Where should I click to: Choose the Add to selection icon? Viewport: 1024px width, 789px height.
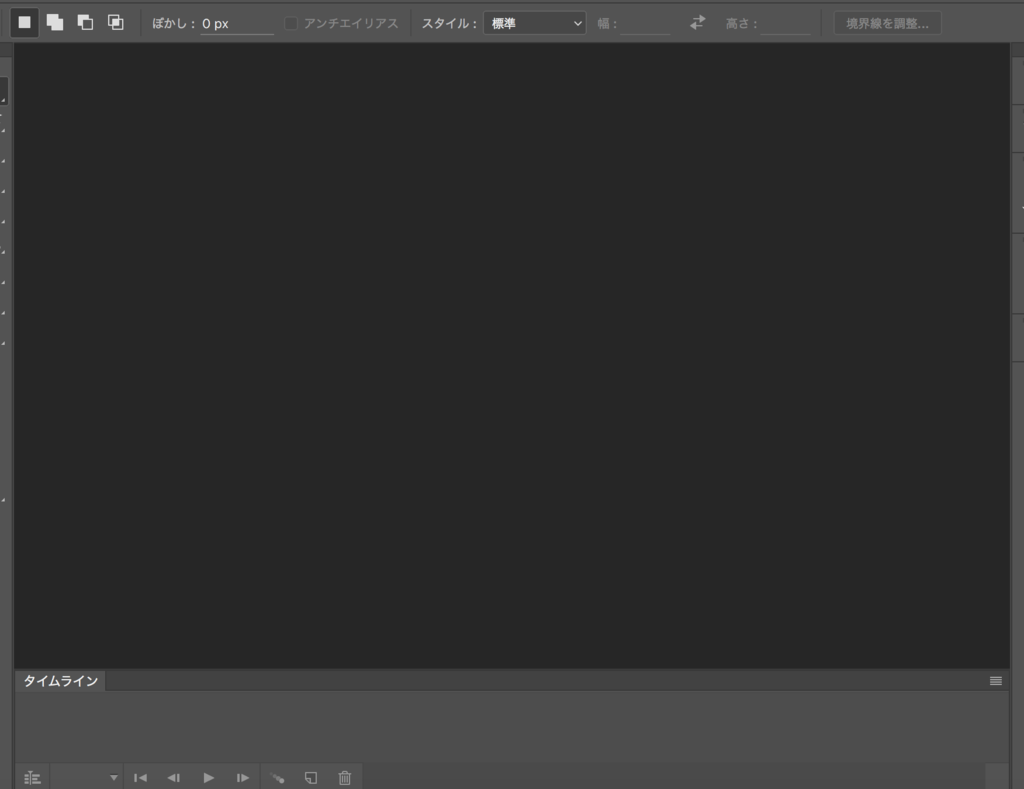tap(55, 23)
